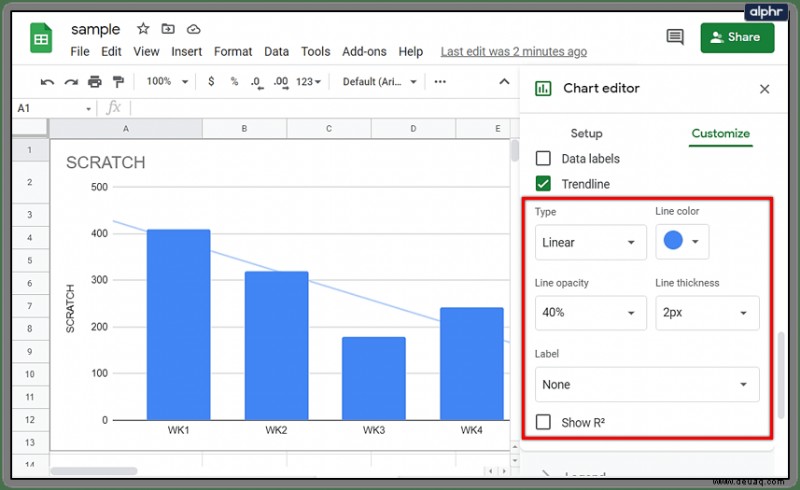The width and height of the screenshot is (800, 490).
Task: Uncheck the Trendline checkbox
Action: (x=543, y=184)
